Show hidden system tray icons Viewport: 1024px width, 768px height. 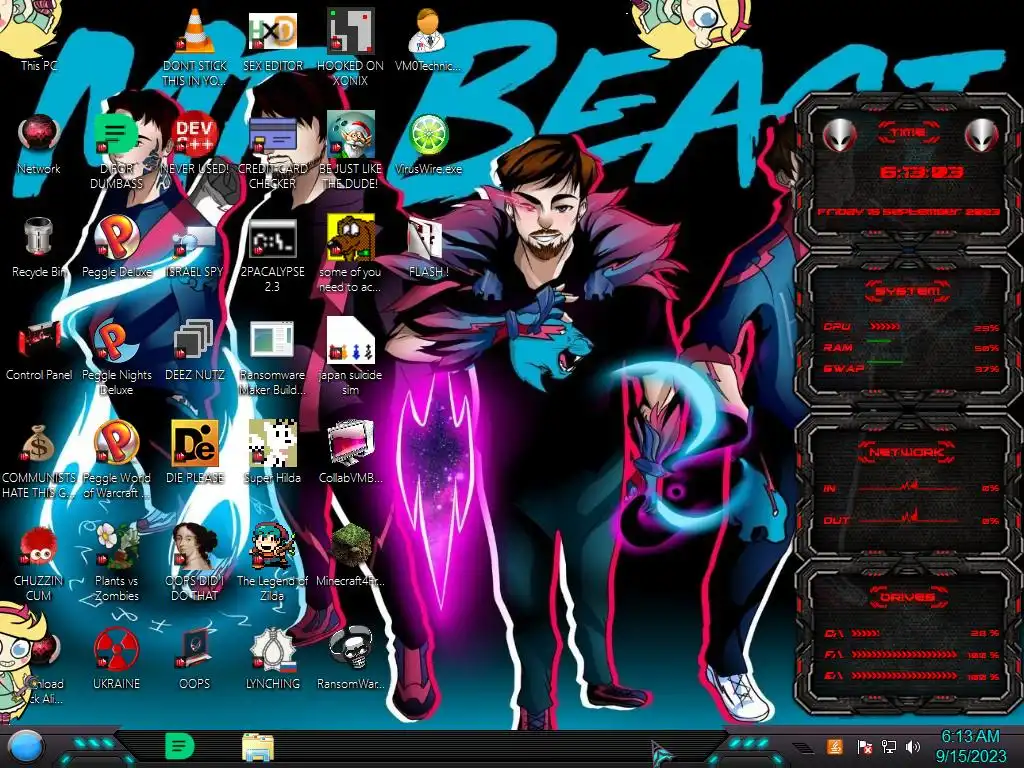point(802,748)
